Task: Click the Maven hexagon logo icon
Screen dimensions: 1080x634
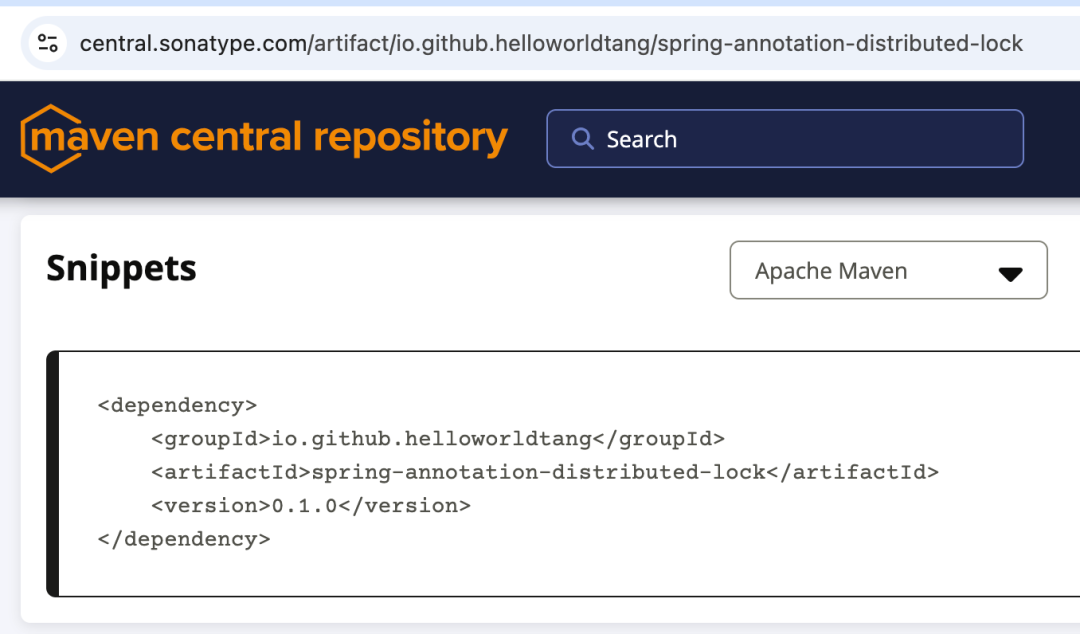Action: click(x=50, y=138)
